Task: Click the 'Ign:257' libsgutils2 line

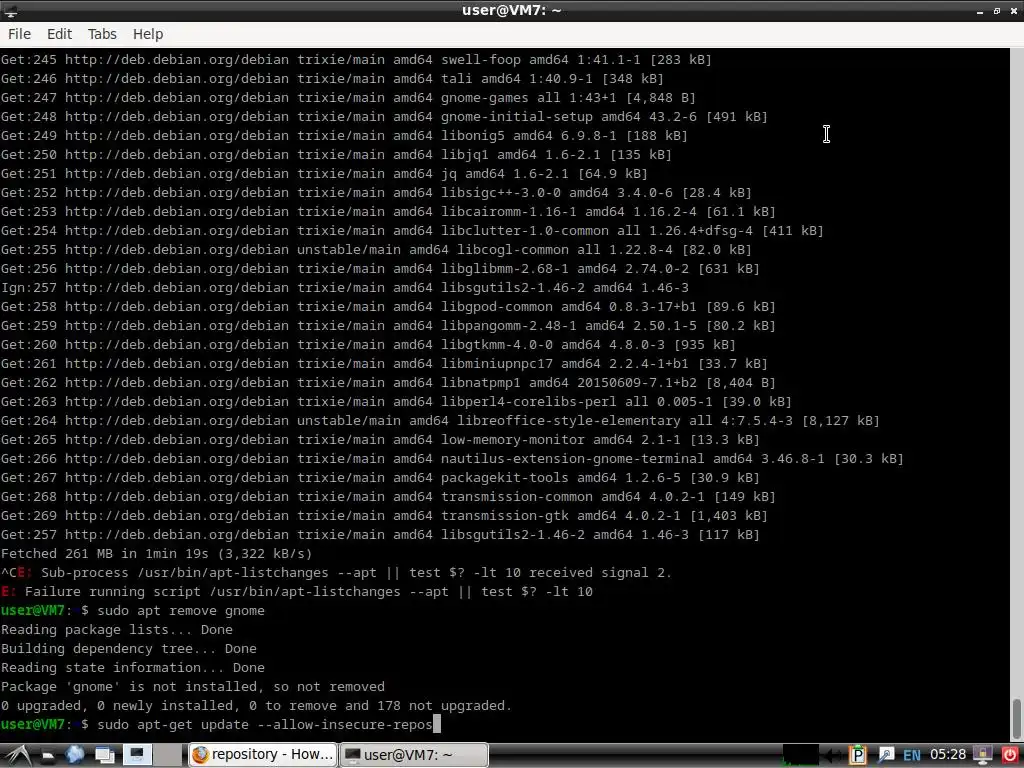Action: (x=344, y=287)
